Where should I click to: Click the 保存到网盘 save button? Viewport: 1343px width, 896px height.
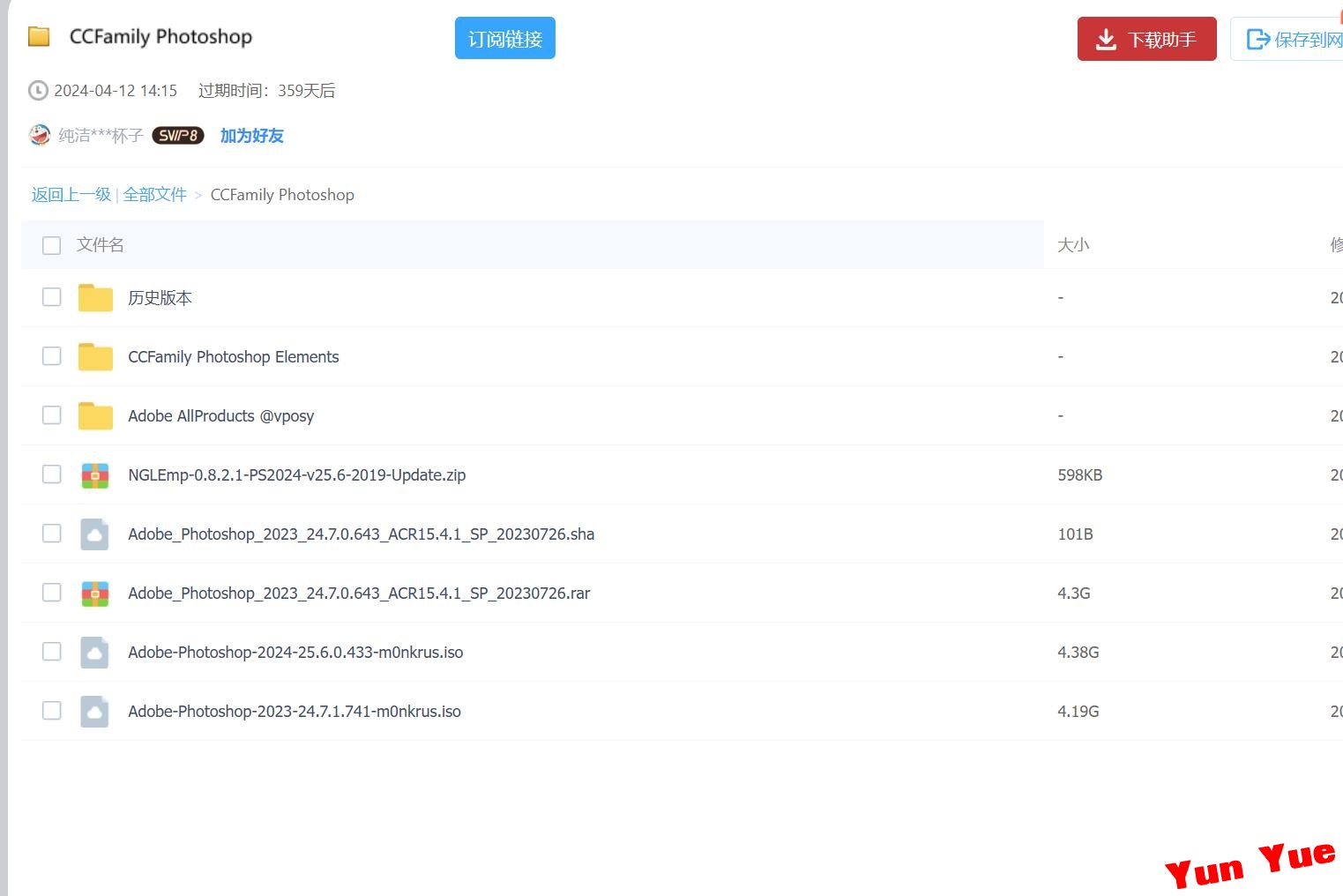click(1287, 39)
